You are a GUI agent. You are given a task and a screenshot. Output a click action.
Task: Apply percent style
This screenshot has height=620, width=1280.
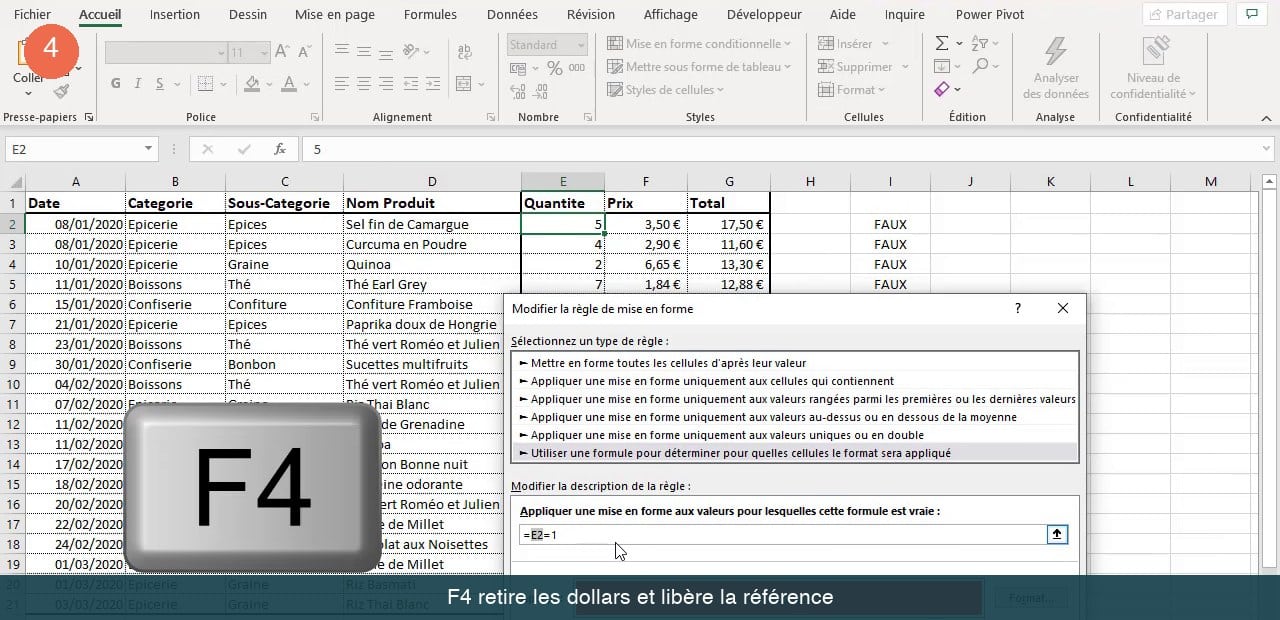click(x=555, y=68)
